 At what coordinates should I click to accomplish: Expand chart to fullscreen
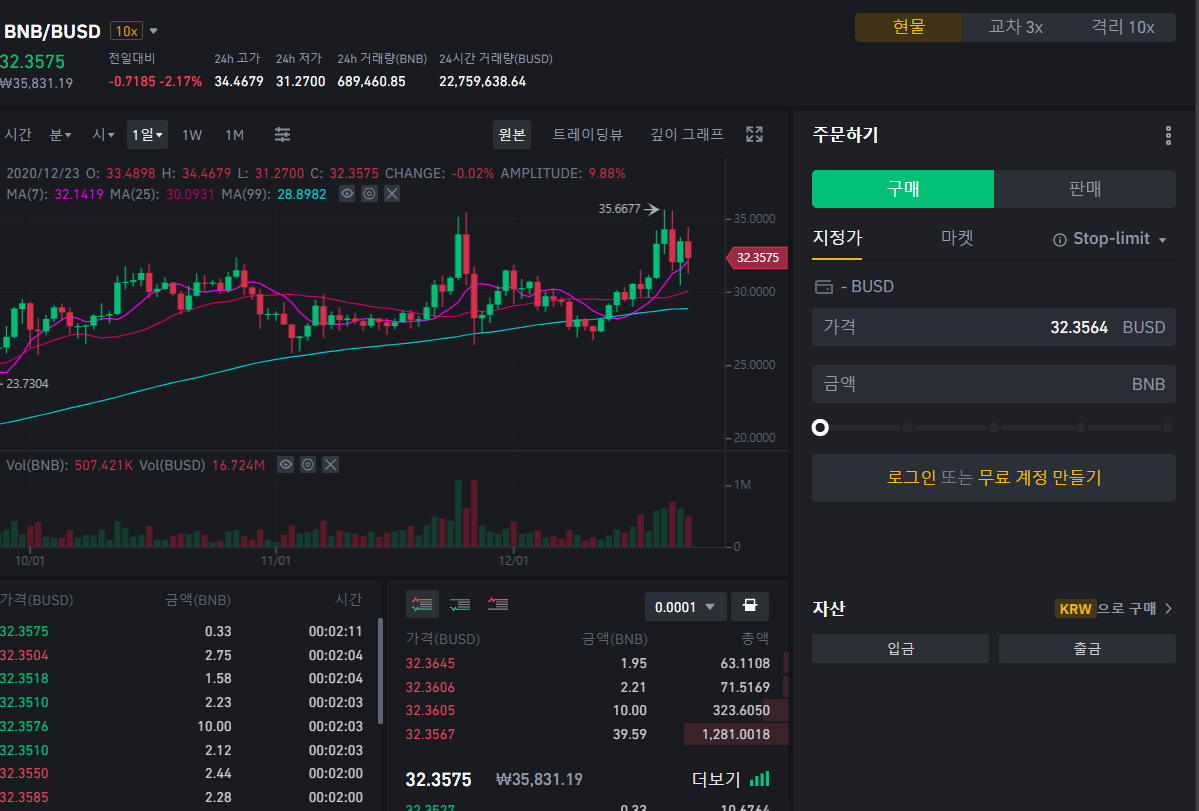tap(754, 135)
